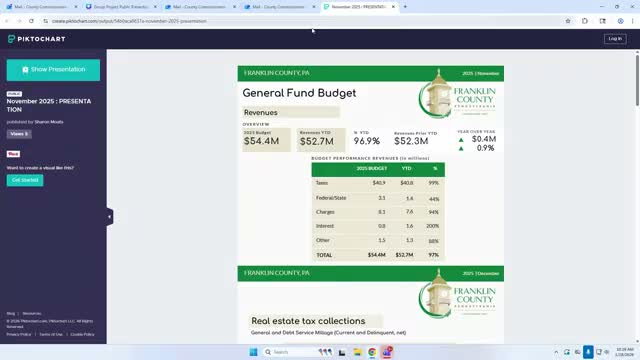The image size is (640, 360).
Task: Open the Windows Start menu
Action: [x=253, y=352]
